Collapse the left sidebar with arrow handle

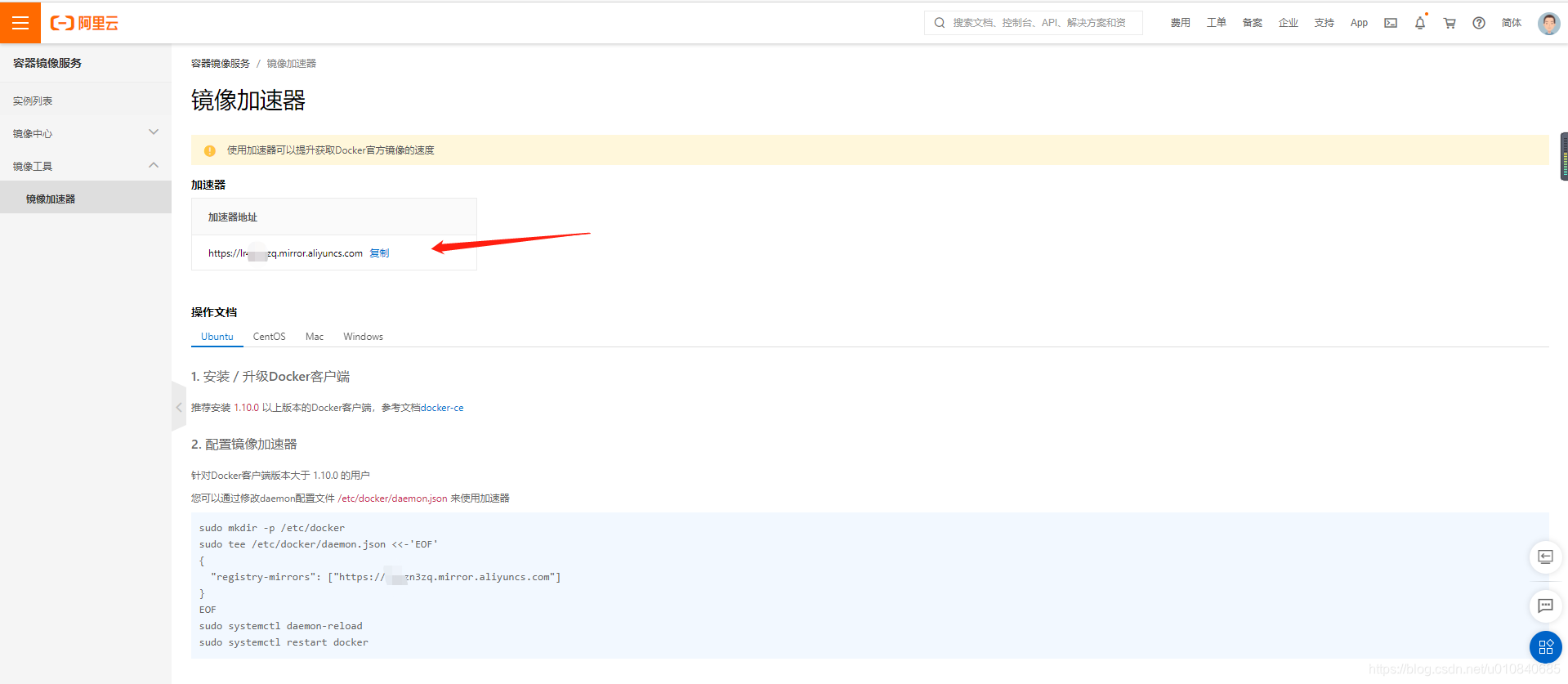click(179, 406)
